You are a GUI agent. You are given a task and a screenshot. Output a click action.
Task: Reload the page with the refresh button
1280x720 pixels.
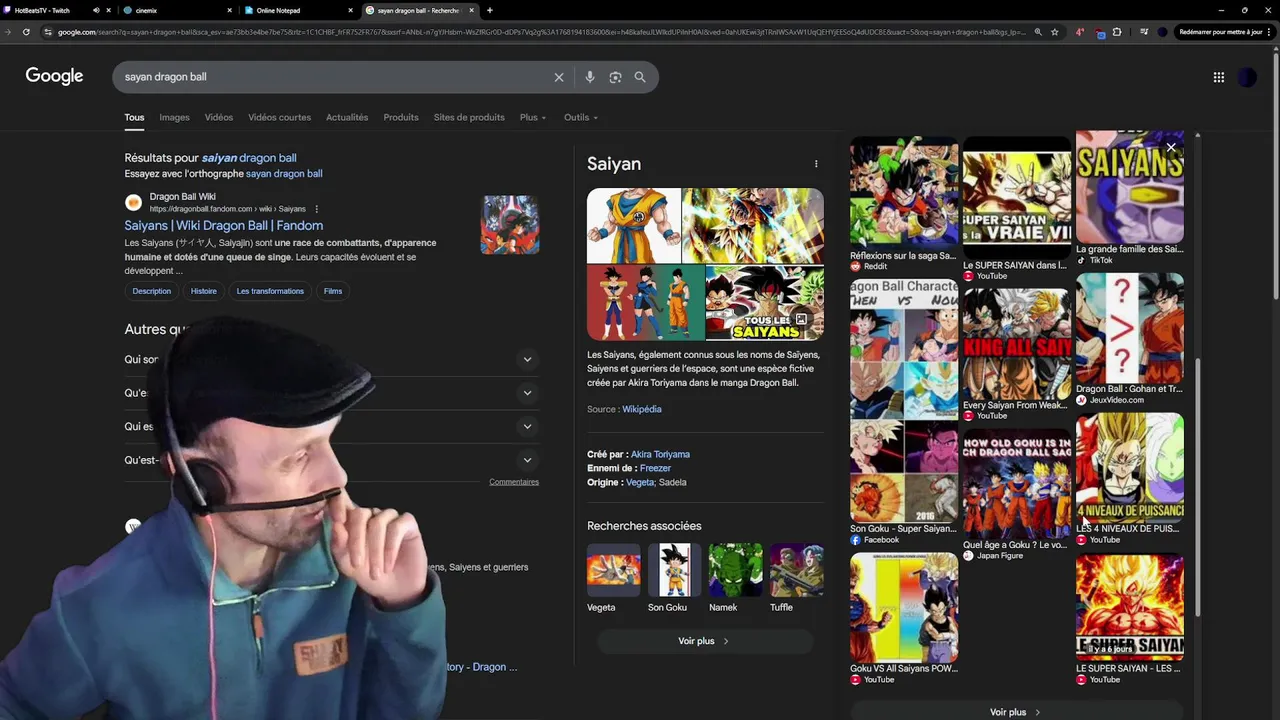(26, 32)
